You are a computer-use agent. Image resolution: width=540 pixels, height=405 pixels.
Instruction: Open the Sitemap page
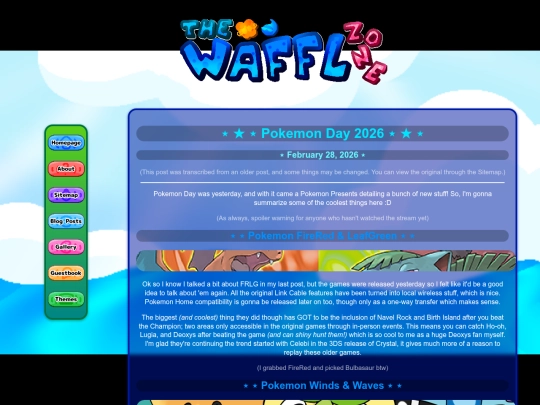click(66, 195)
